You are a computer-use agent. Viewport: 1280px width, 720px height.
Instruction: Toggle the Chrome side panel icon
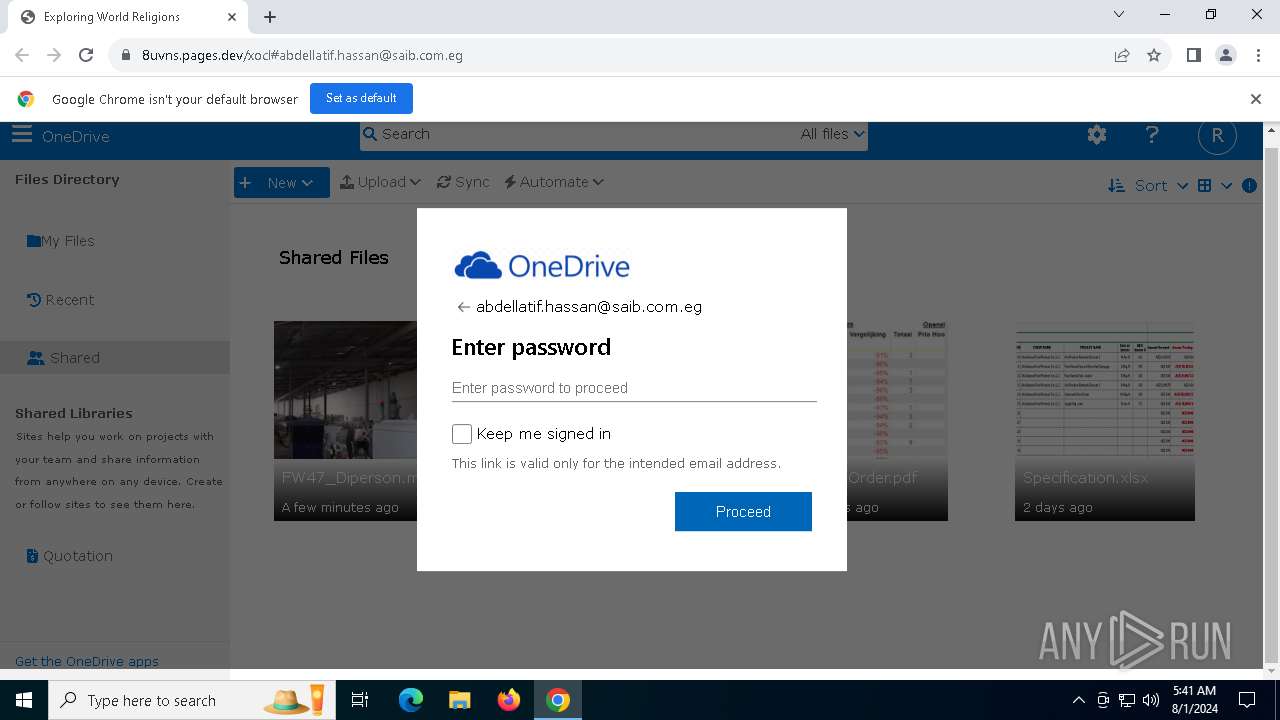click(1193, 56)
